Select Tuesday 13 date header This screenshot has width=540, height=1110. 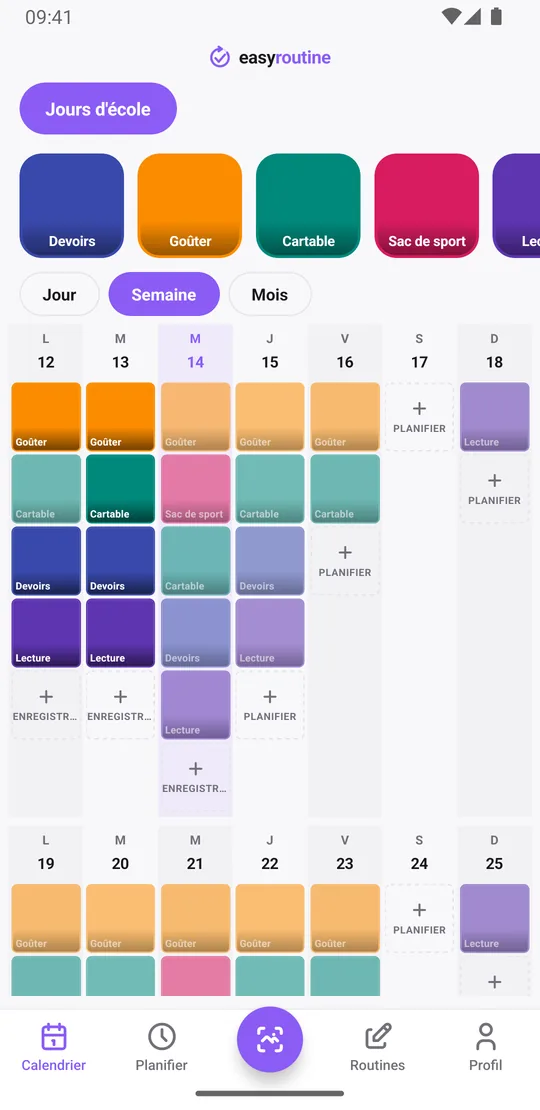[120, 352]
